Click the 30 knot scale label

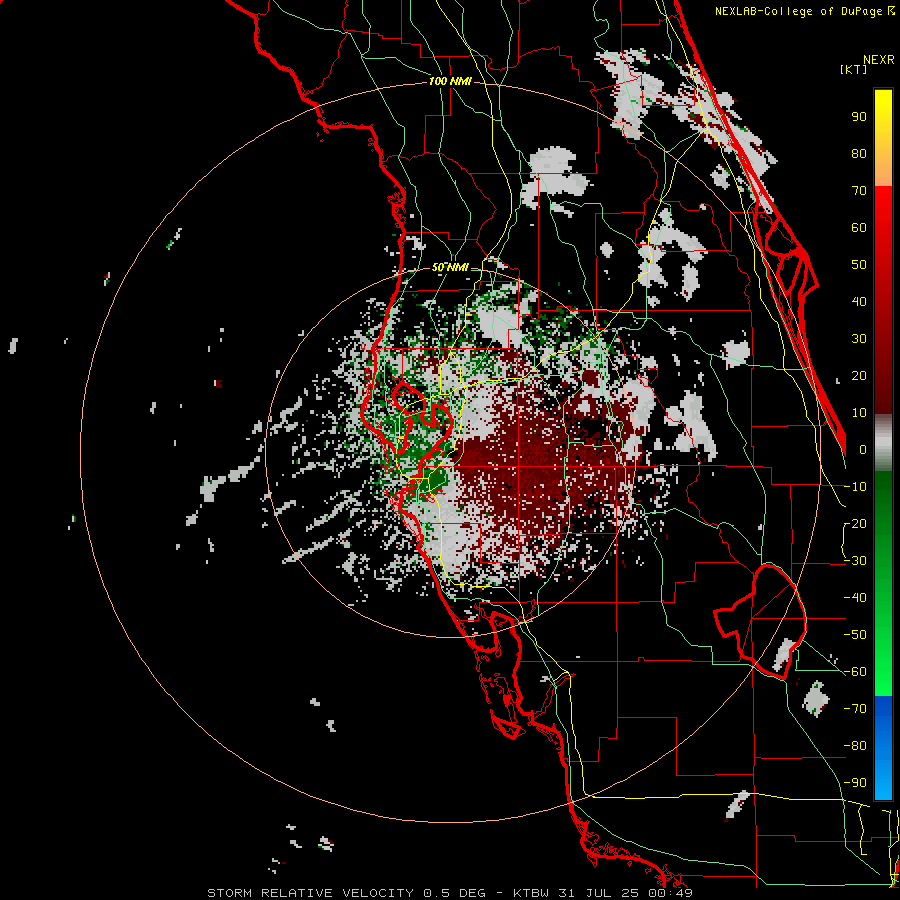point(859,339)
